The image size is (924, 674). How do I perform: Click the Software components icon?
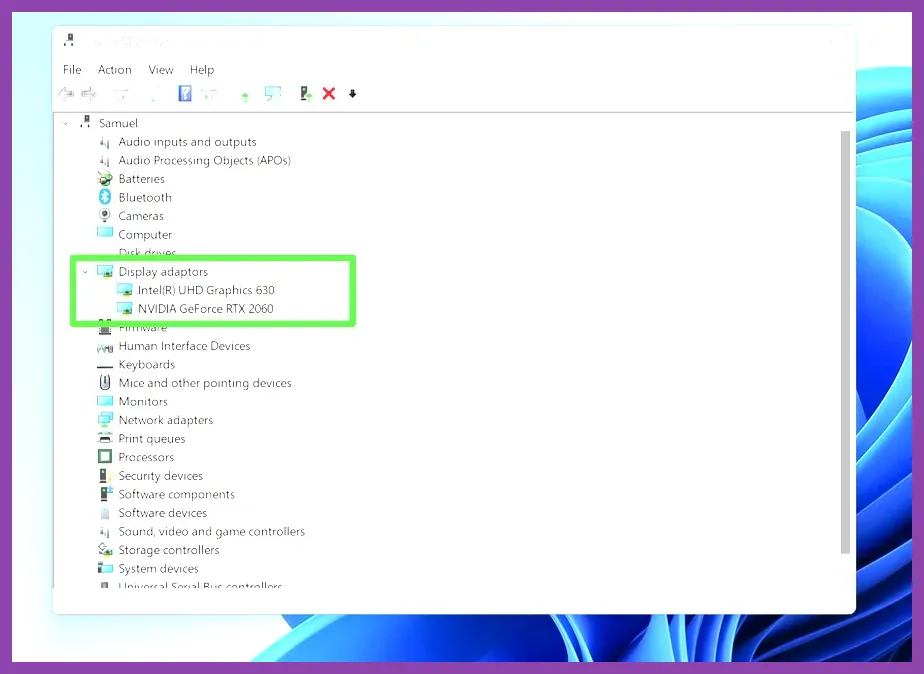pyautogui.click(x=105, y=493)
